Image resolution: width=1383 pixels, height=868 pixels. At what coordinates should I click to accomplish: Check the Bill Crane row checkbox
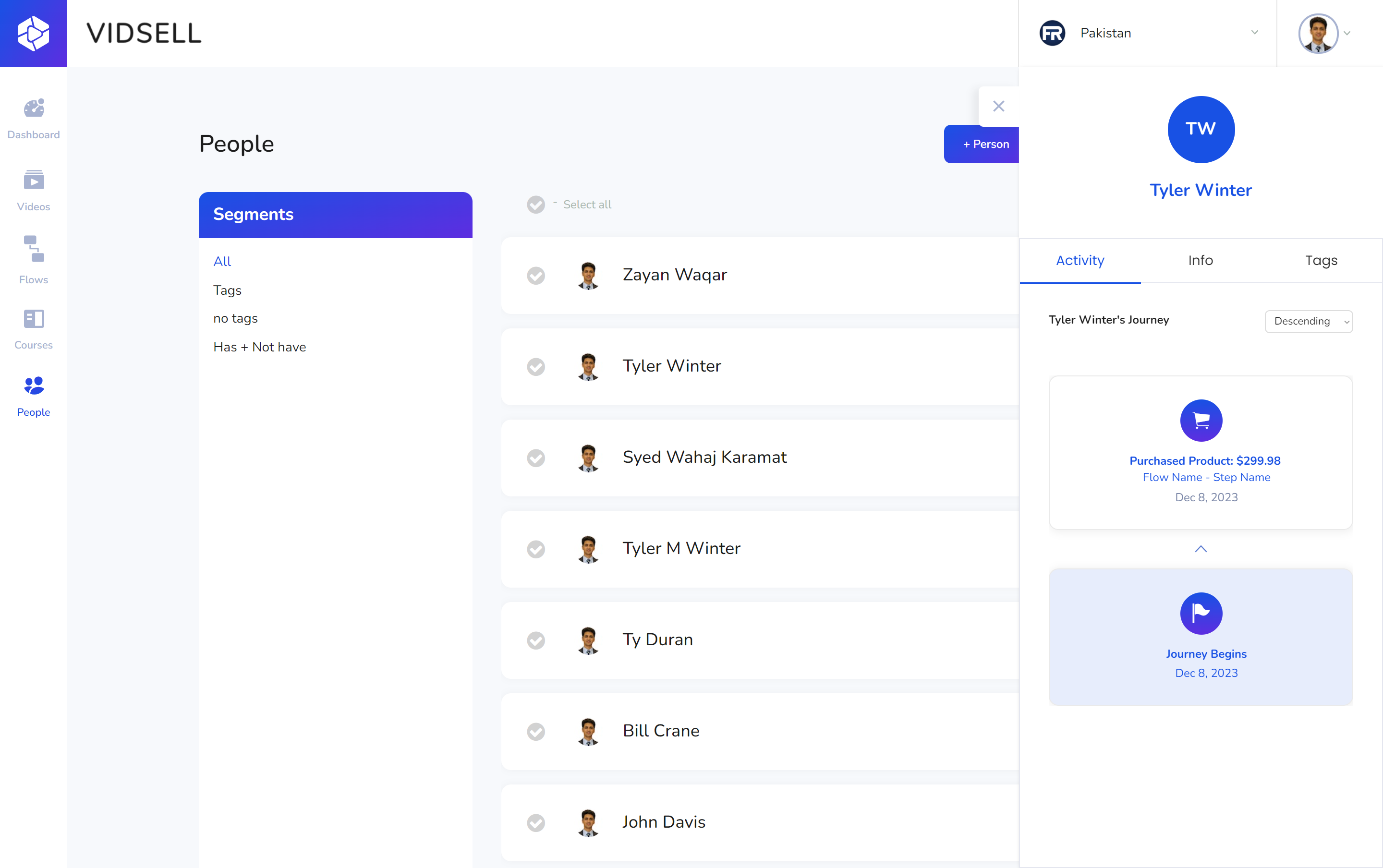pos(535,732)
